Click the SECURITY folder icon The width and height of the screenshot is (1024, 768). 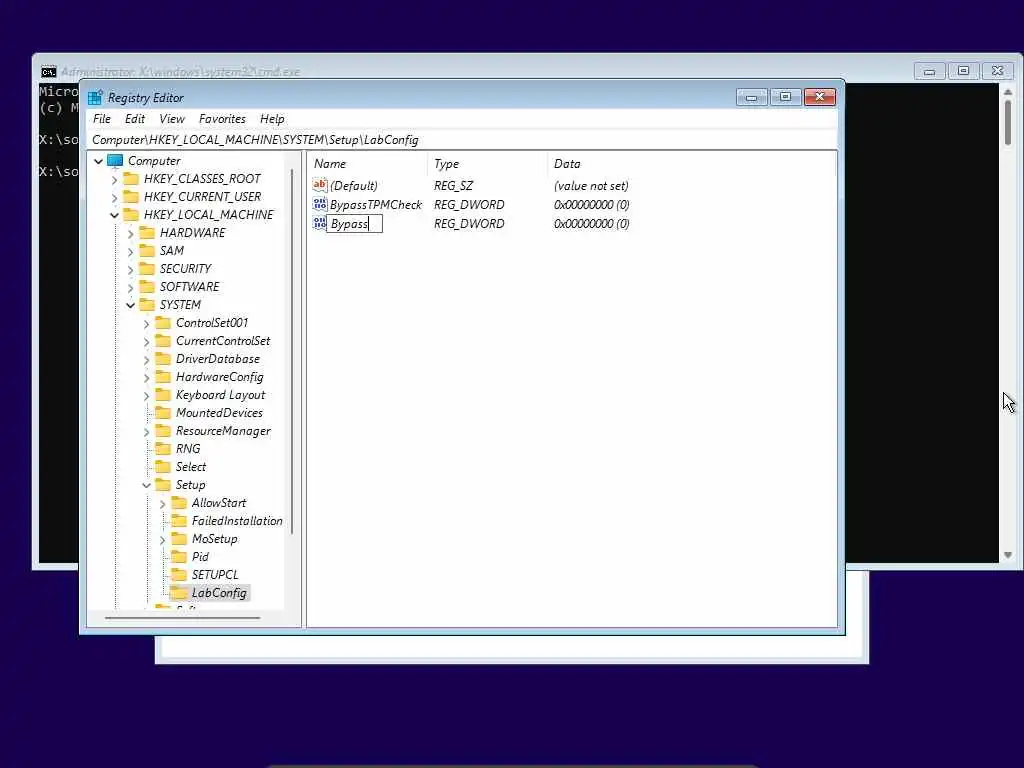(x=147, y=268)
